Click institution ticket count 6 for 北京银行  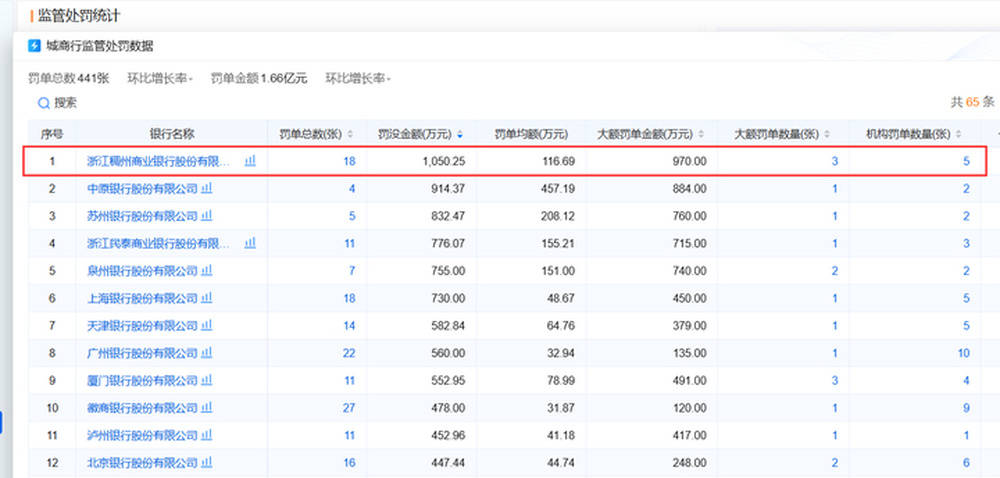[x=966, y=463]
